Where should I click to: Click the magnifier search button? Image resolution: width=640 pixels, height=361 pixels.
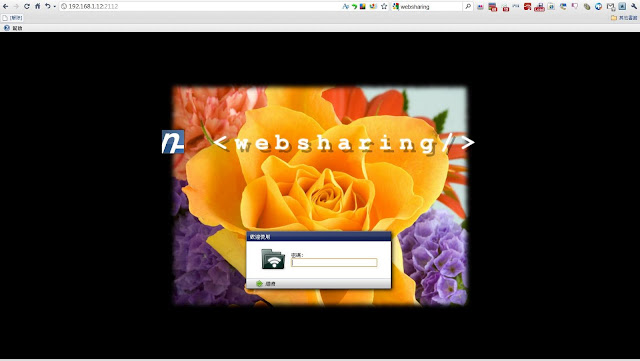(468, 7)
